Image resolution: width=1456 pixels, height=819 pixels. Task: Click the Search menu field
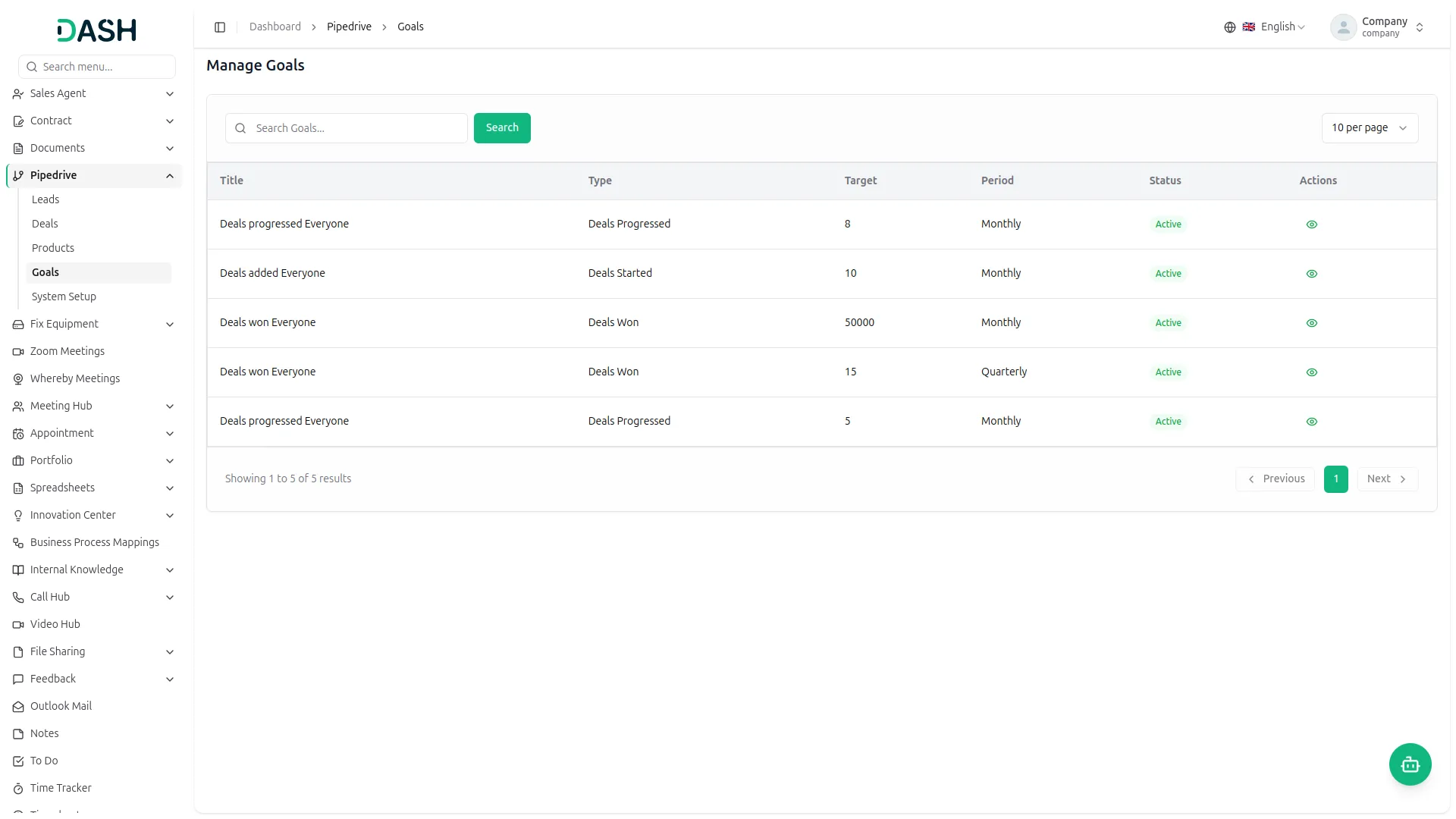(97, 67)
